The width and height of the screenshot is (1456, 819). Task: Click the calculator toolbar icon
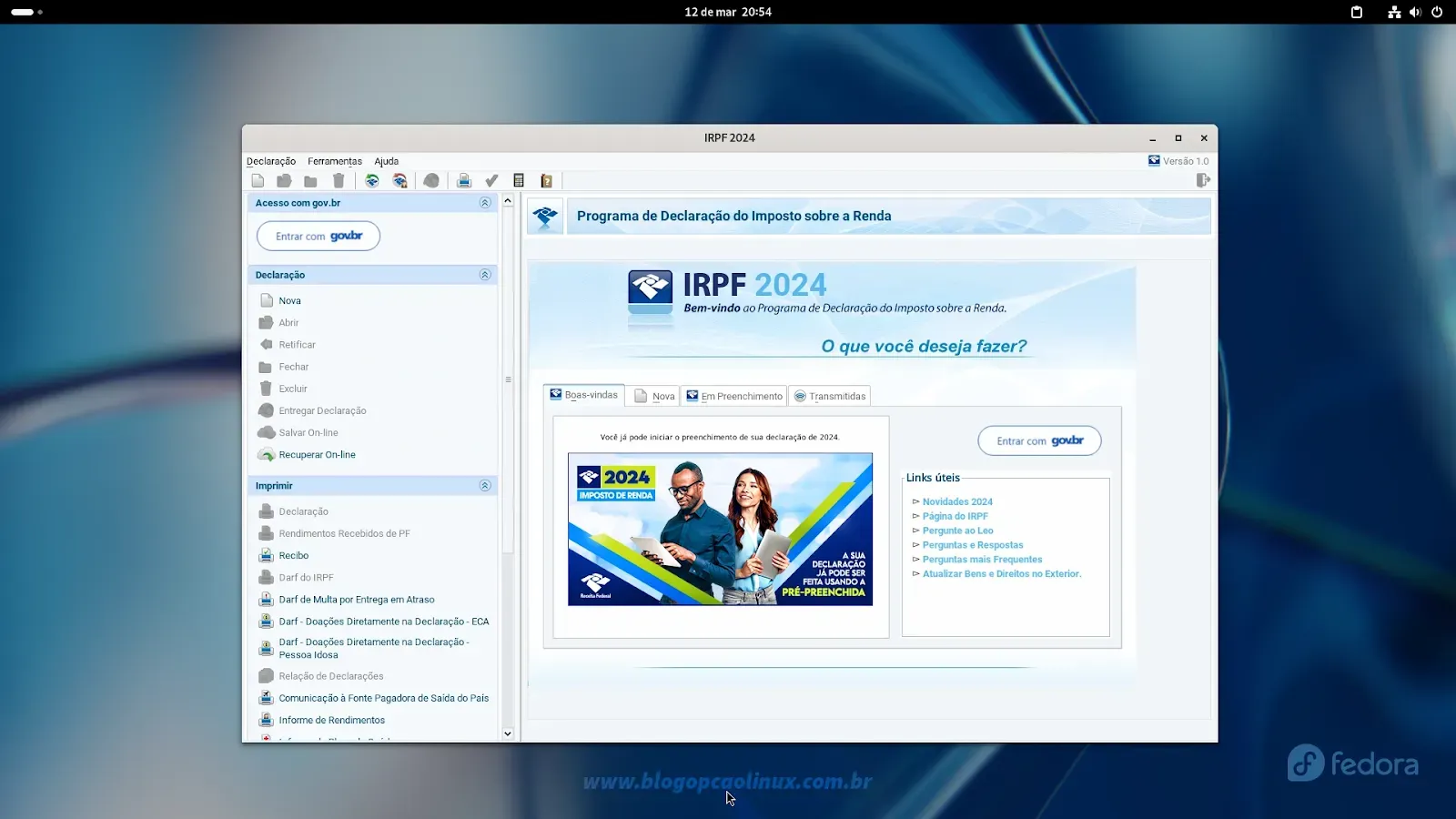519,181
